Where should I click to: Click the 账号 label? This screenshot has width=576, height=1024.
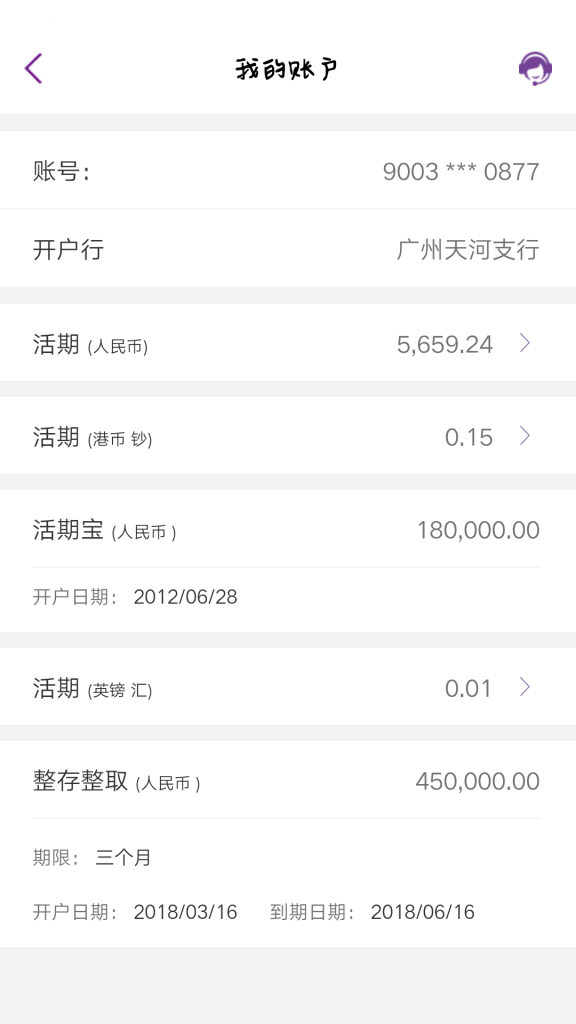61,172
